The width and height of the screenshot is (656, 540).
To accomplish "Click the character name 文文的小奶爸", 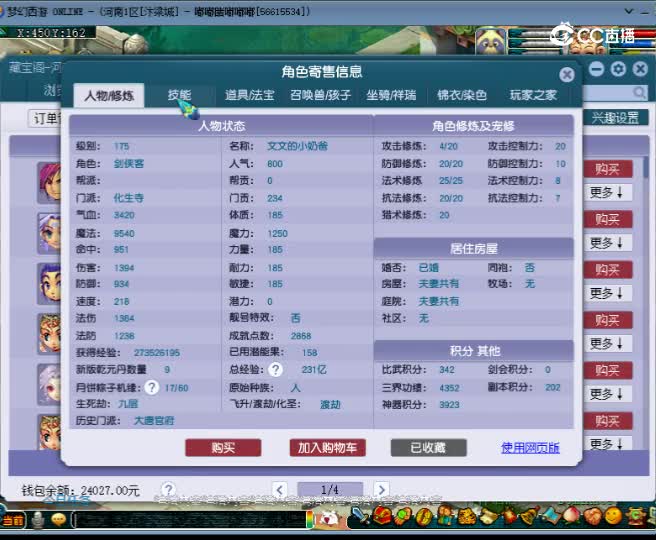I will [x=297, y=146].
